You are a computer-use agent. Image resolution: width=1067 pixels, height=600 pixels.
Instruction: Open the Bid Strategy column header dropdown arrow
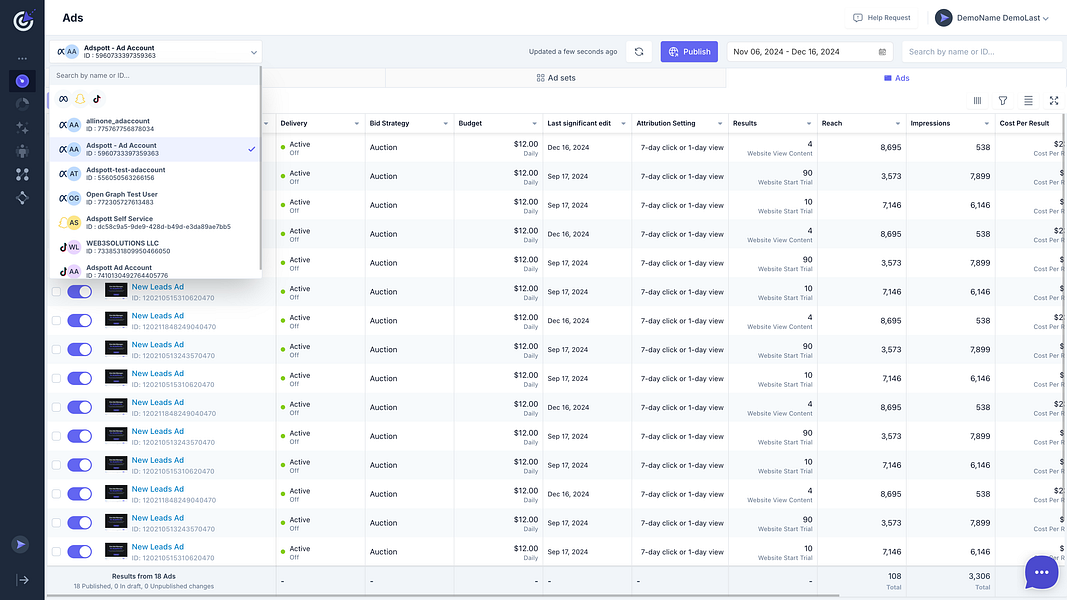446,124
